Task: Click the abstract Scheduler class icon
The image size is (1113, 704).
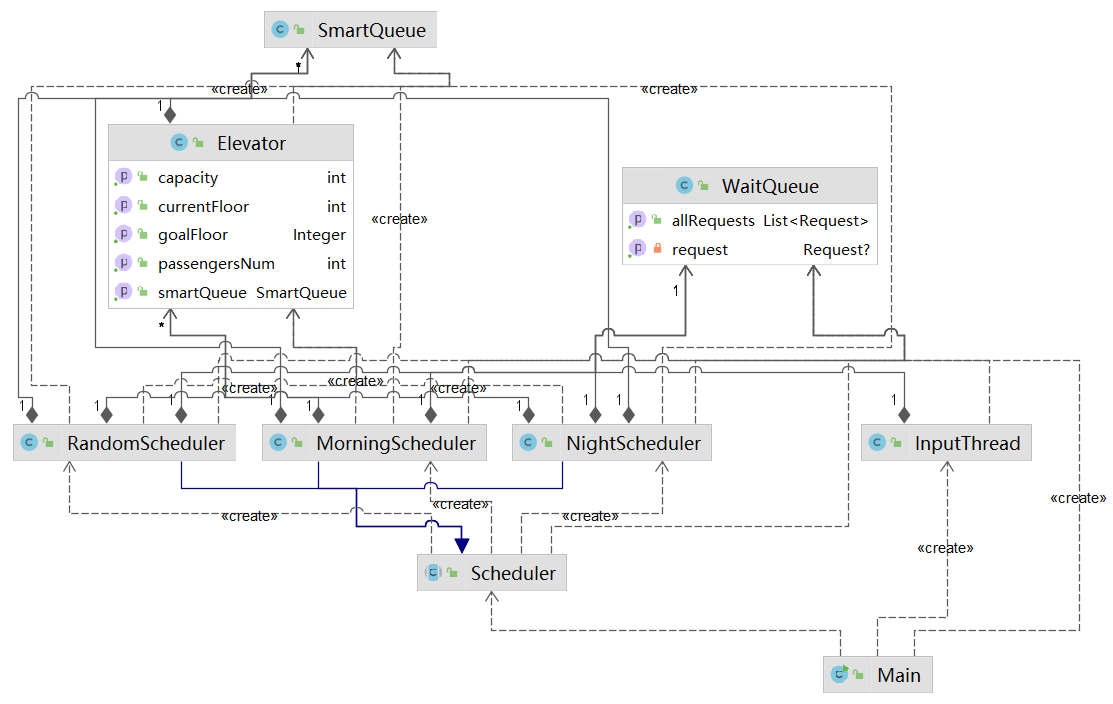Action: click(433, 572)
